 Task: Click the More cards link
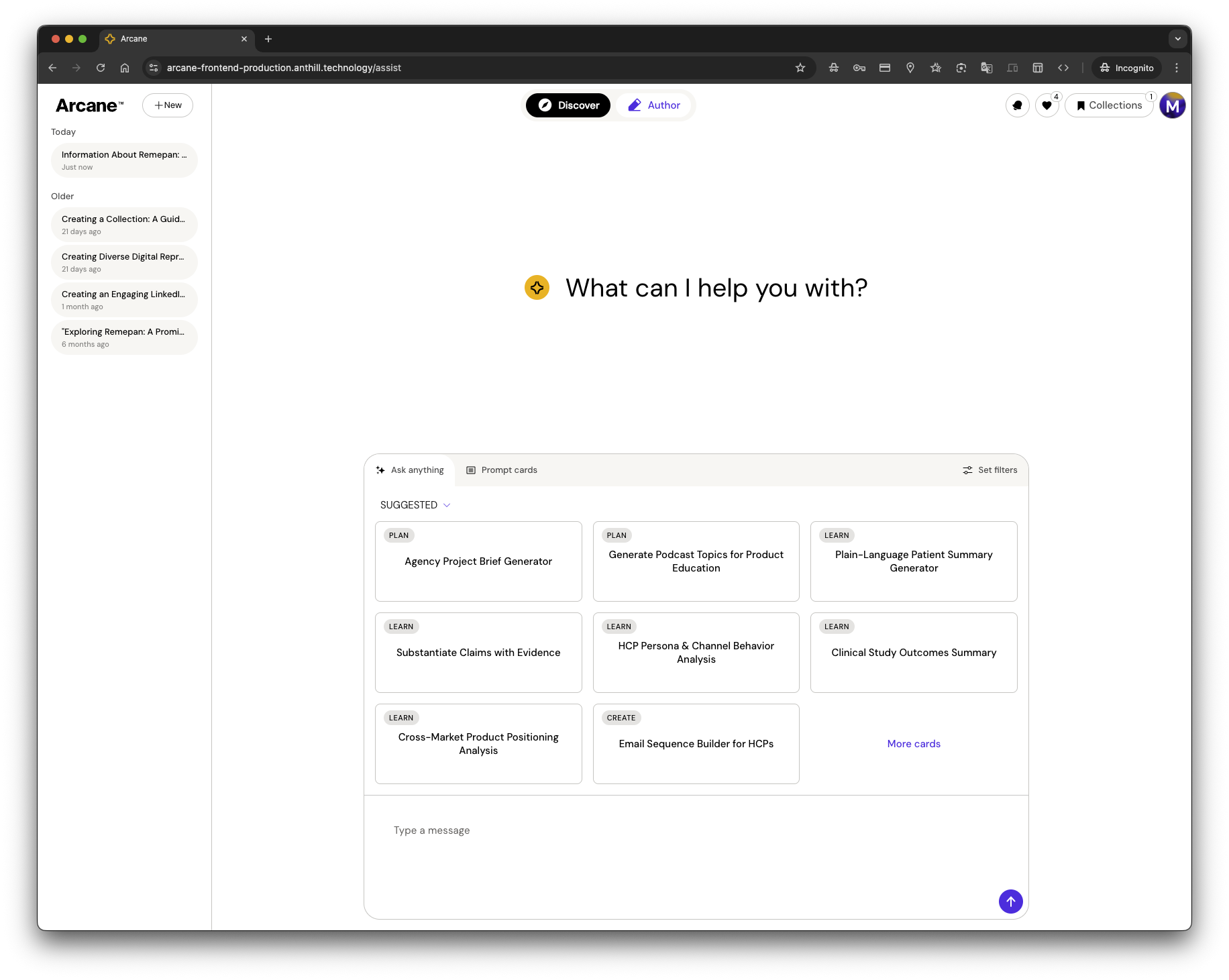tap(913, 744)
